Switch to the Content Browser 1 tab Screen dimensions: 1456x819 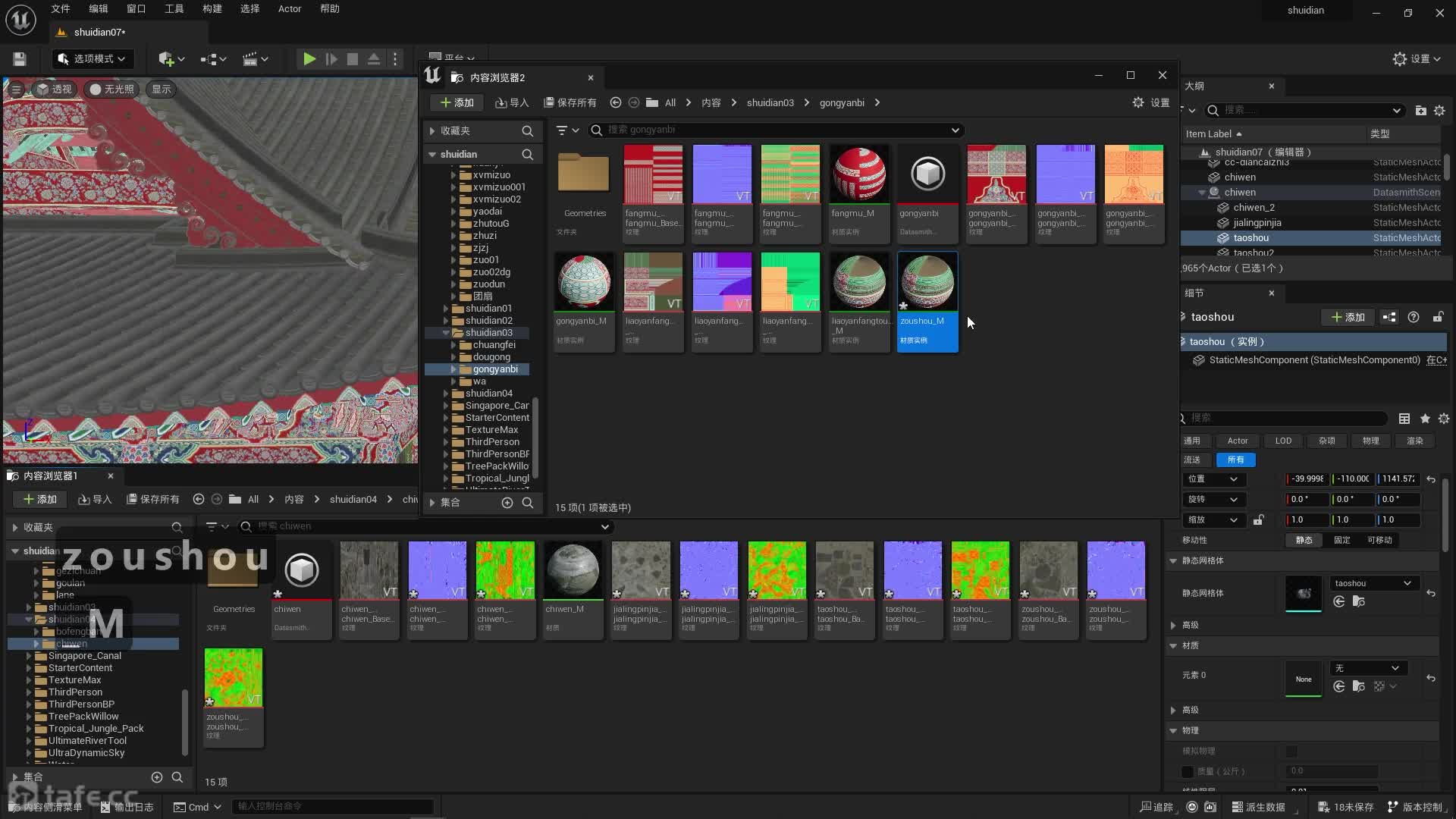(50, 476)
